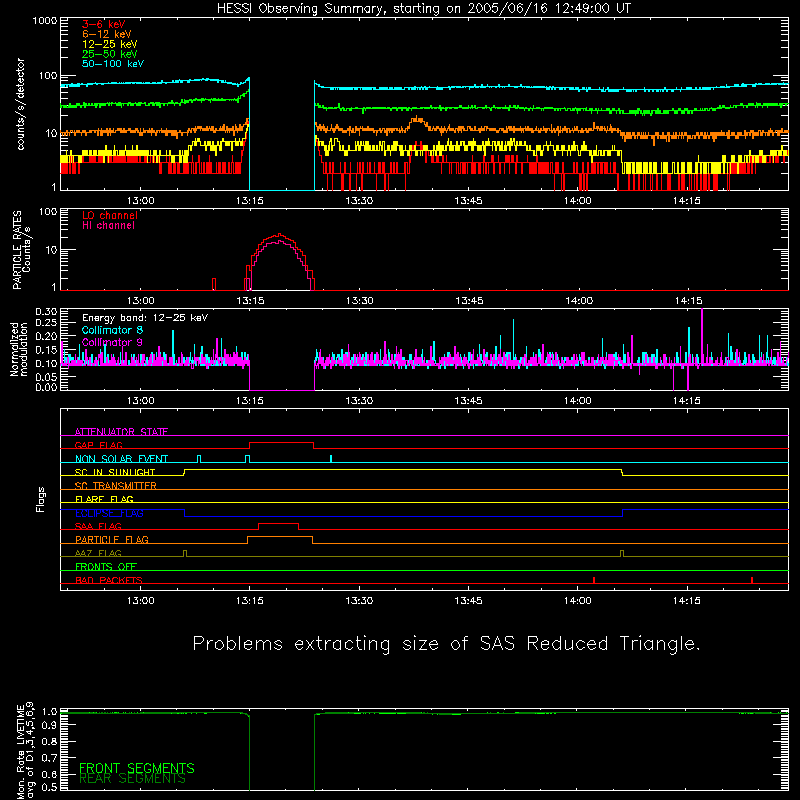Click the 1000 value on counts axis
800x800 pixels.
click(x=45, y=21)
